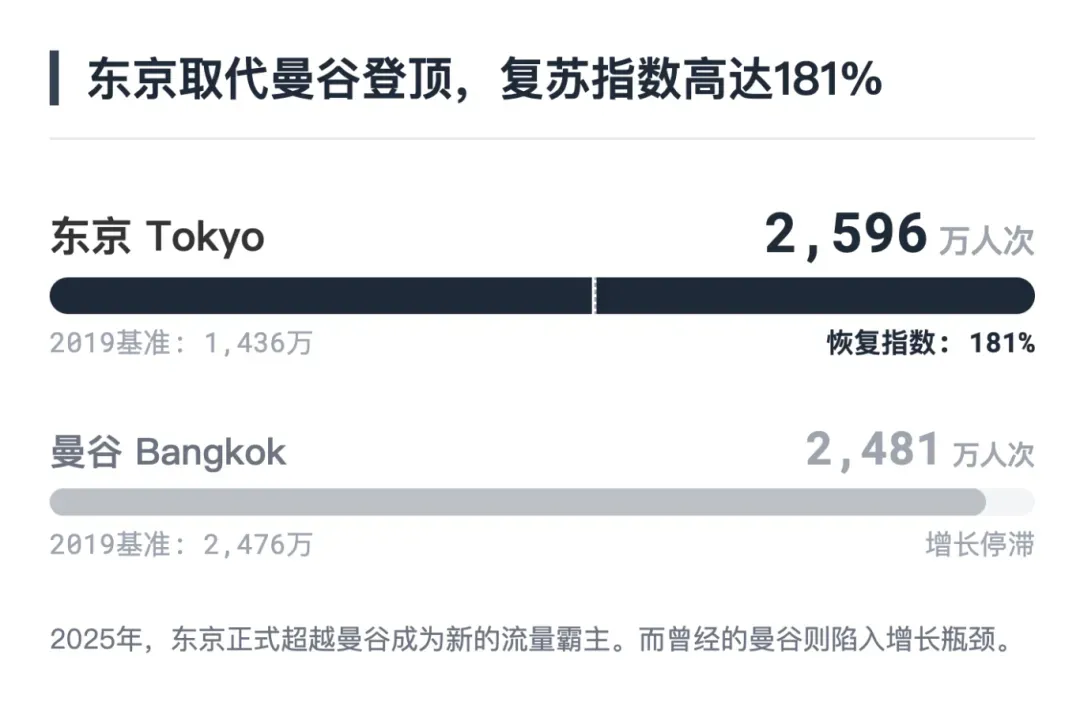Screen dimensions: 1080x706
Task: Click the unfilled end of Bangkok bar
Action: click(1010, 502)
